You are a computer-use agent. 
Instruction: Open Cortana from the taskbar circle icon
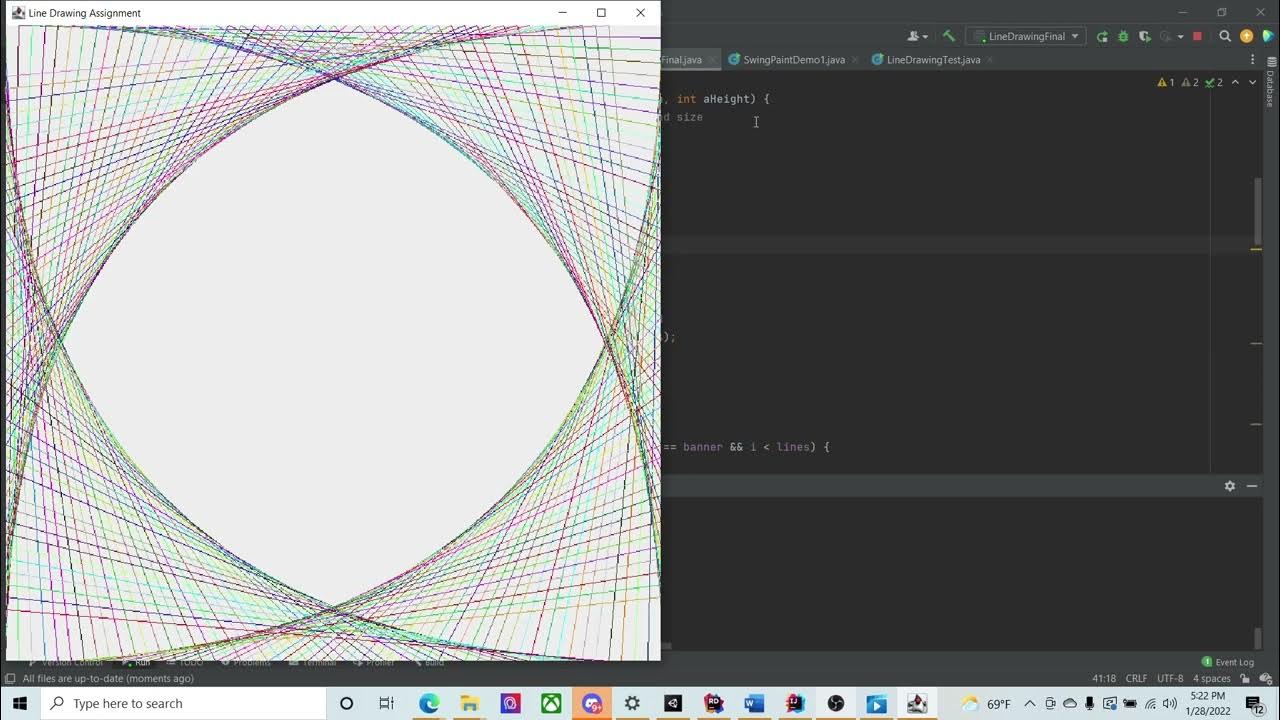(x=346, y=703)
